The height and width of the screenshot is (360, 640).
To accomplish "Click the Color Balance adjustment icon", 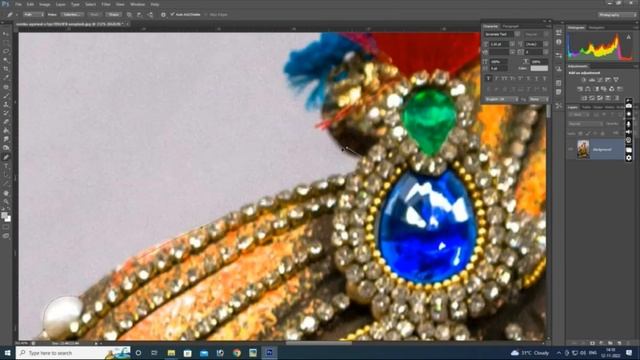I will coord(588,89).
